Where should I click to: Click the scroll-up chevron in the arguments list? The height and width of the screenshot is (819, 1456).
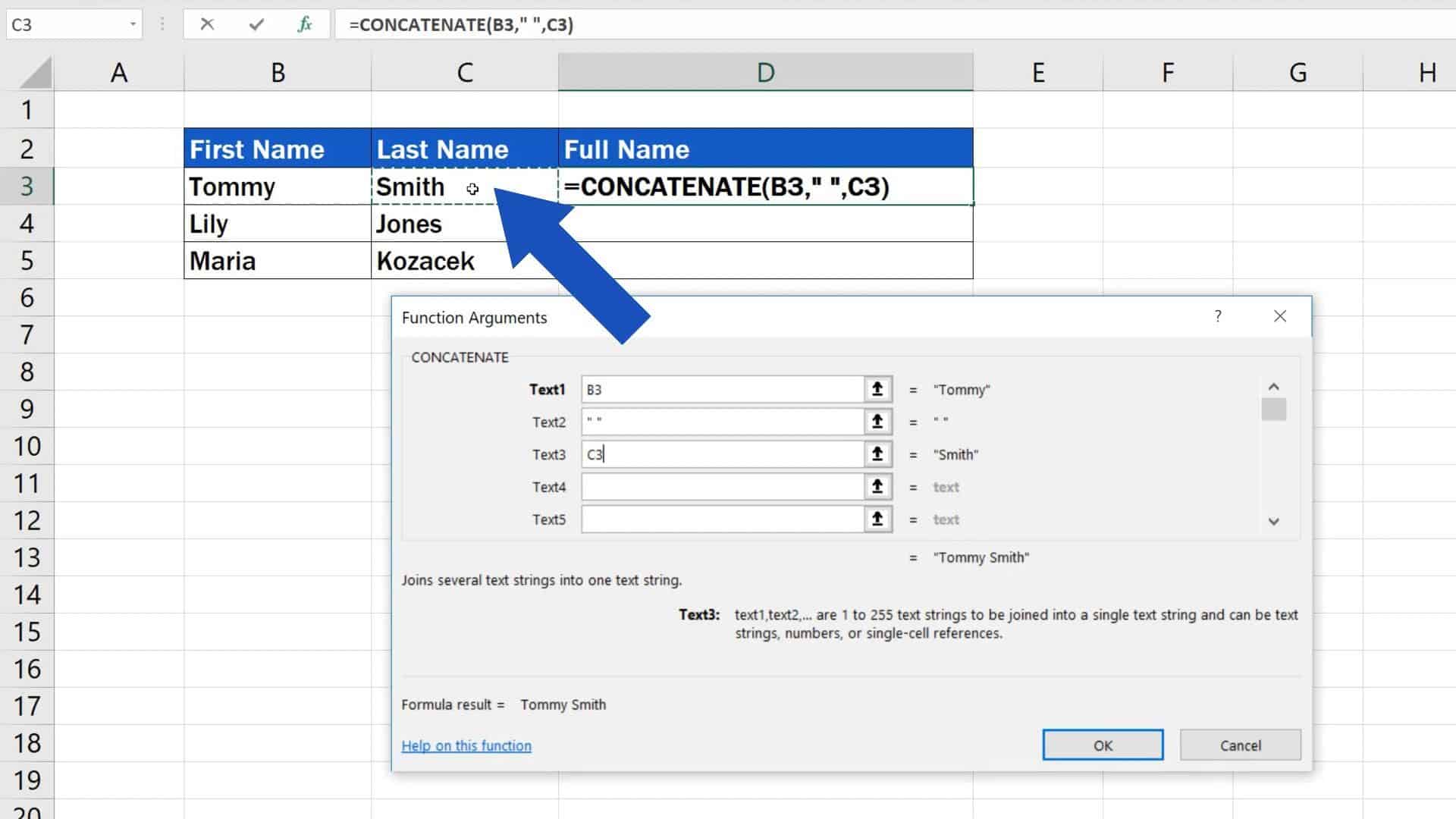click(x=1274, y=387)
